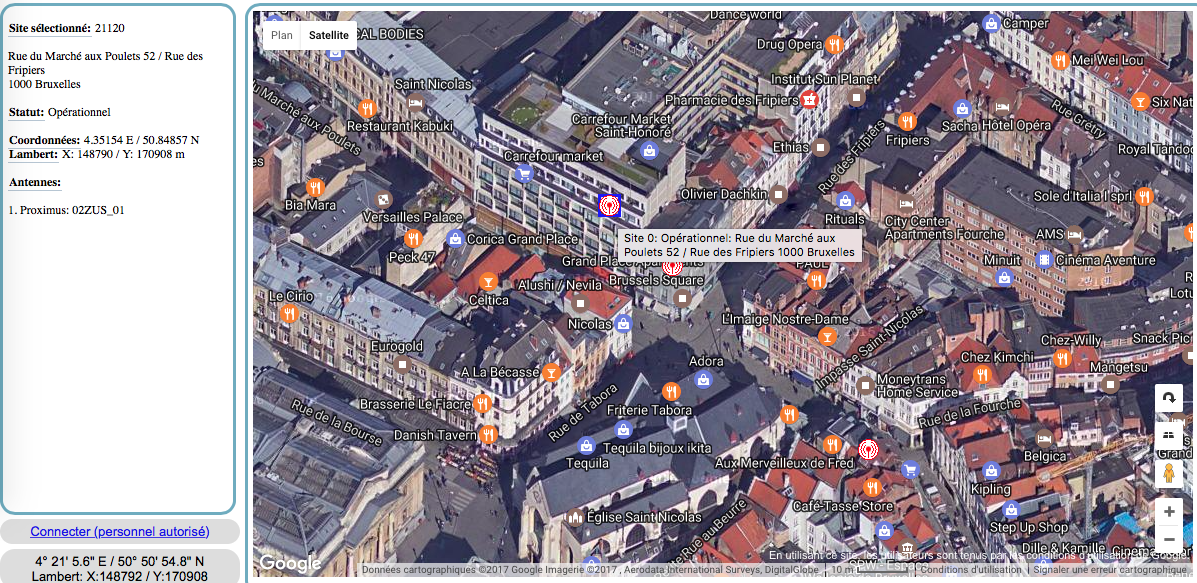Click the Adora shop icon

pyautogui.click(x=703, y=378)
